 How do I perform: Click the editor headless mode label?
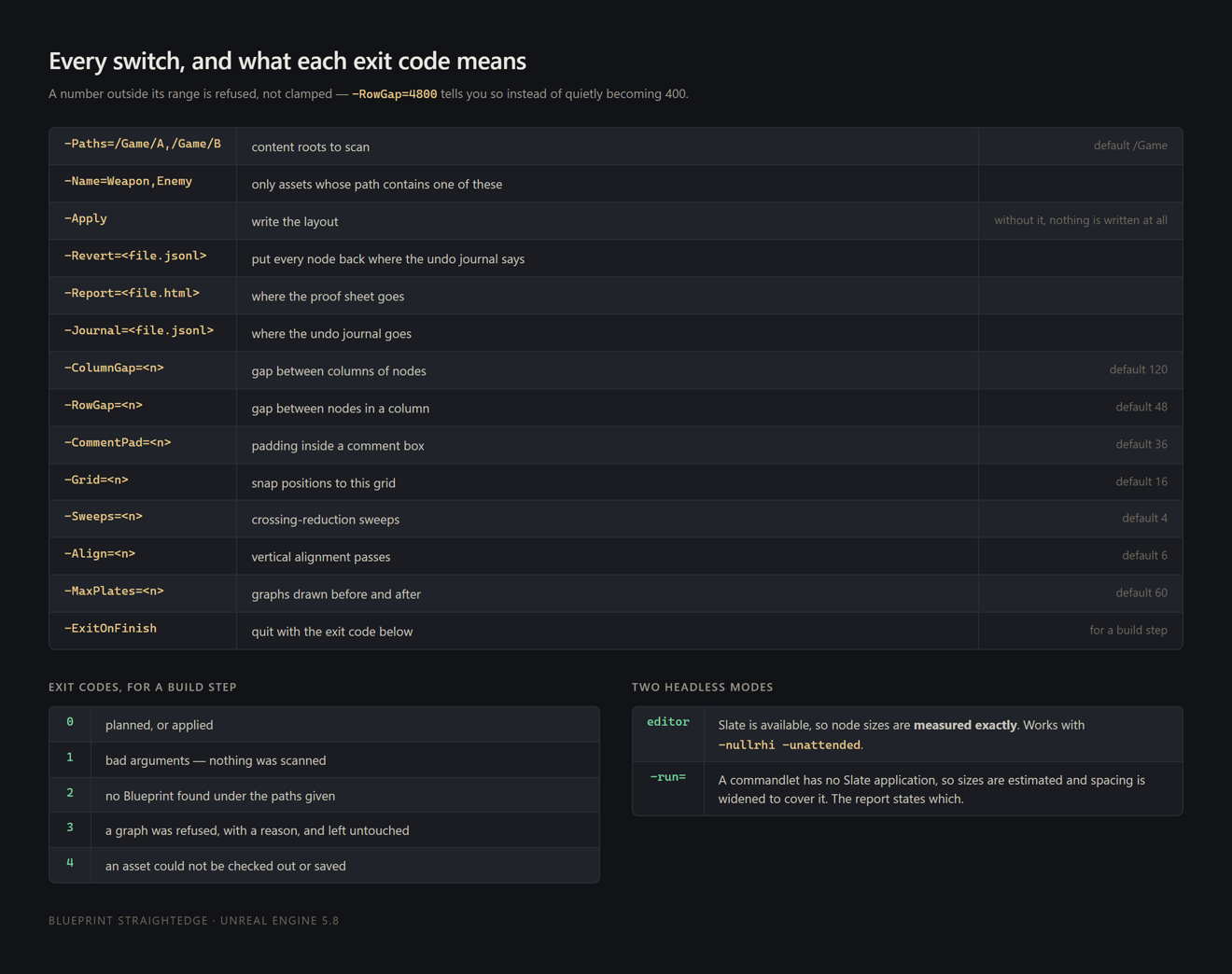(668, 722)
